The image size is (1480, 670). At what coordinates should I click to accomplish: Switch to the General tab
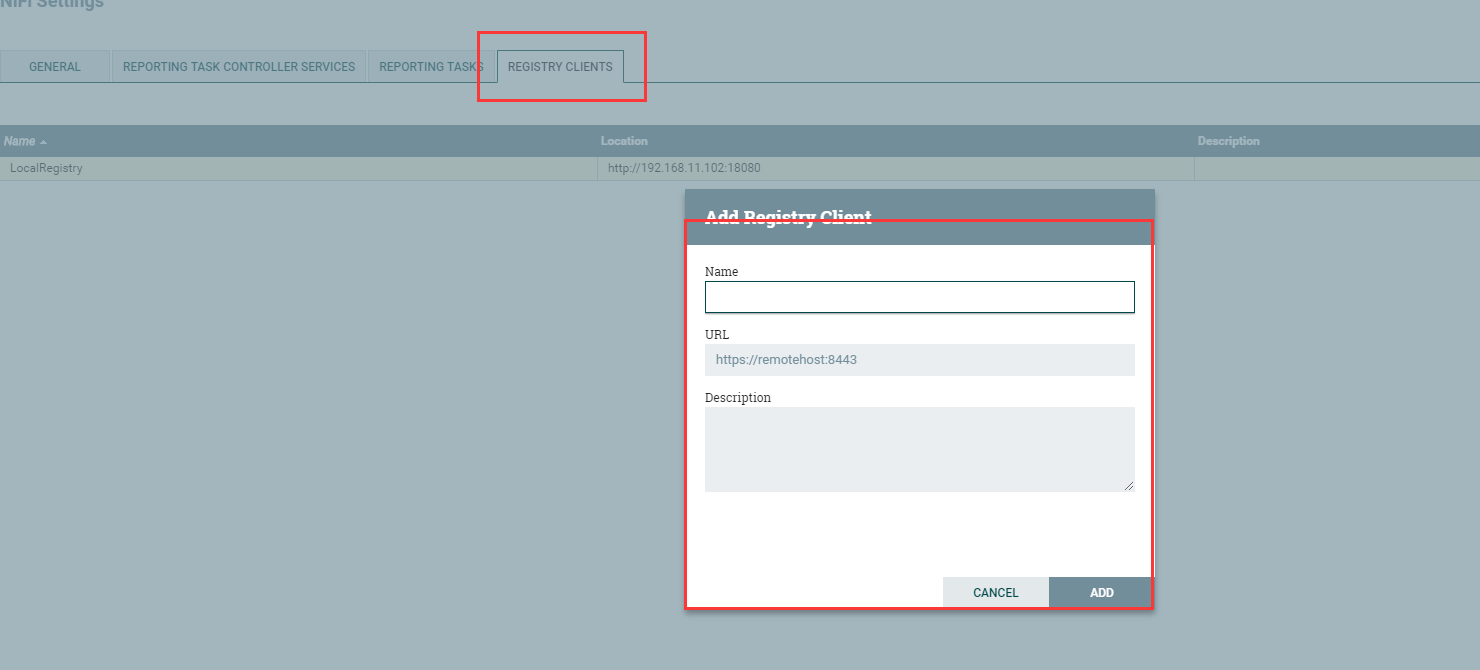55,67
